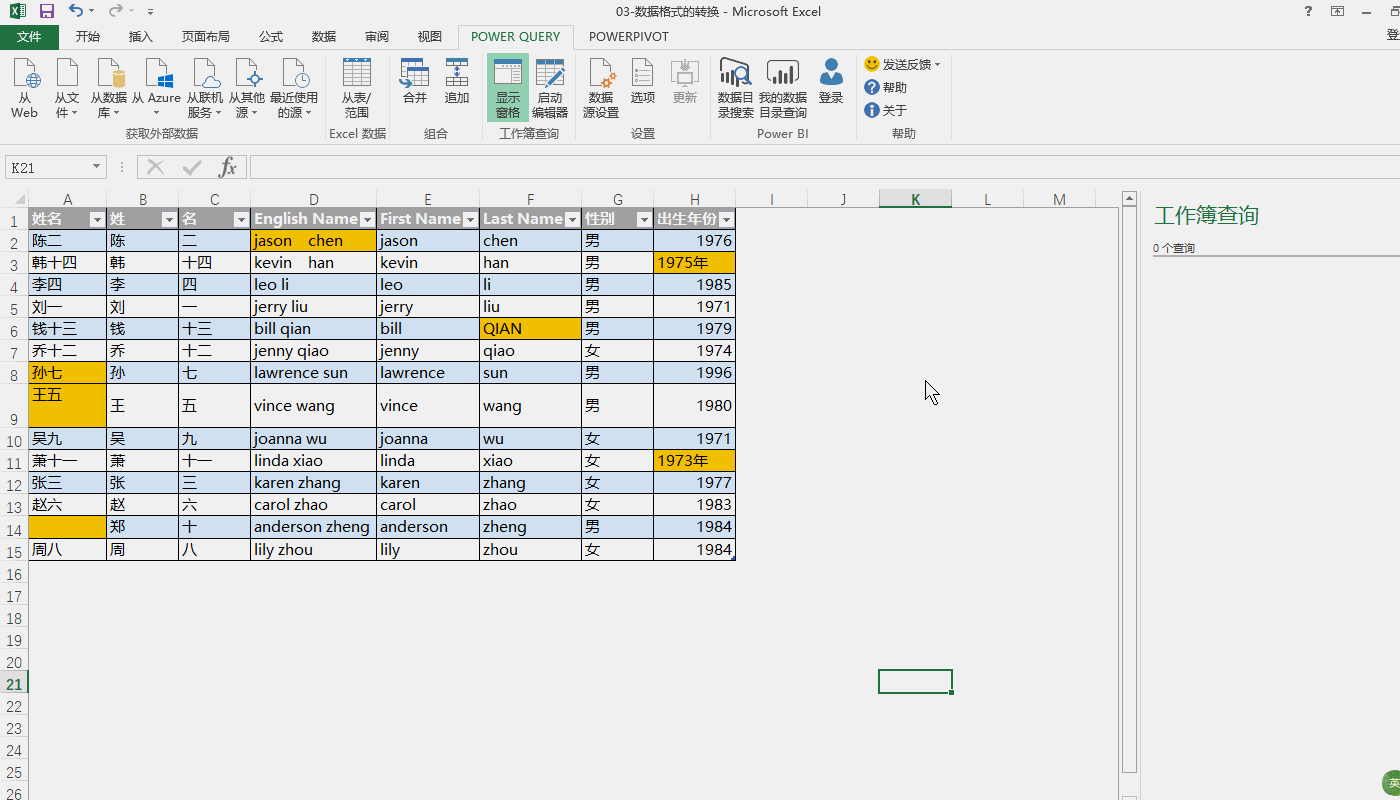Viewport: 1400px width, 800px height.
Task: Click From Table/Range (从表/范围) icon
Action: [356, 87]
